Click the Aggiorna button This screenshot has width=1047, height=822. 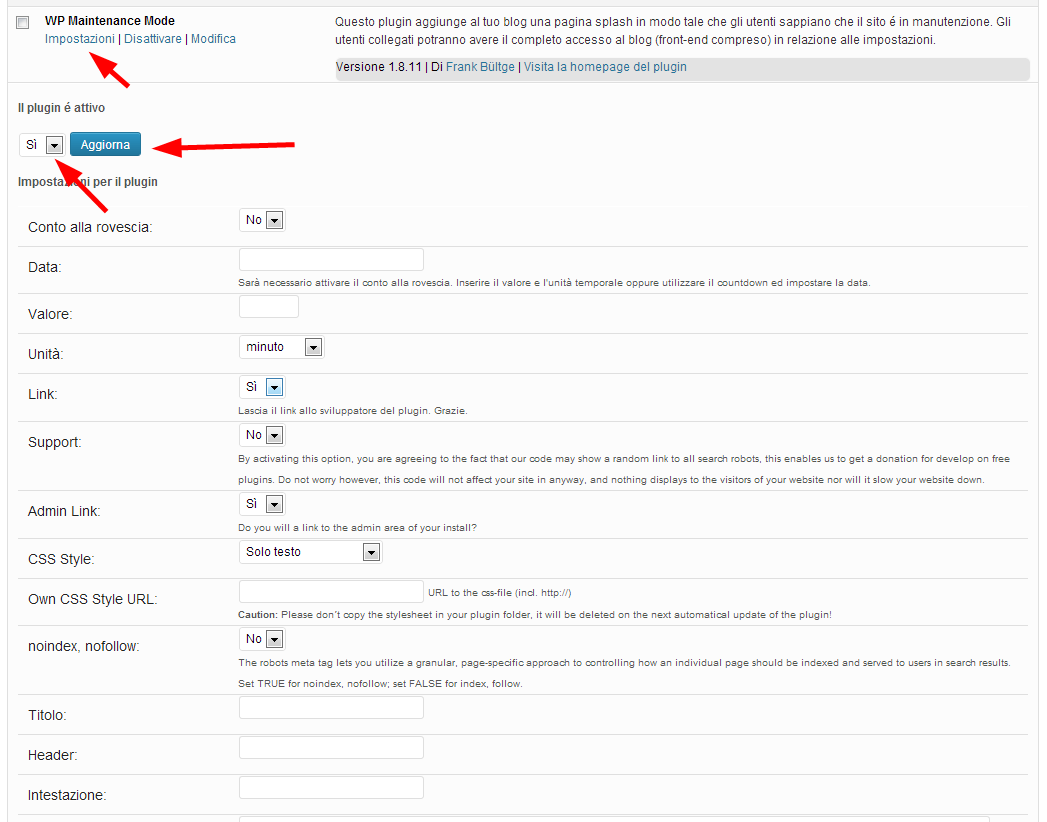click(x=106, y=144)
